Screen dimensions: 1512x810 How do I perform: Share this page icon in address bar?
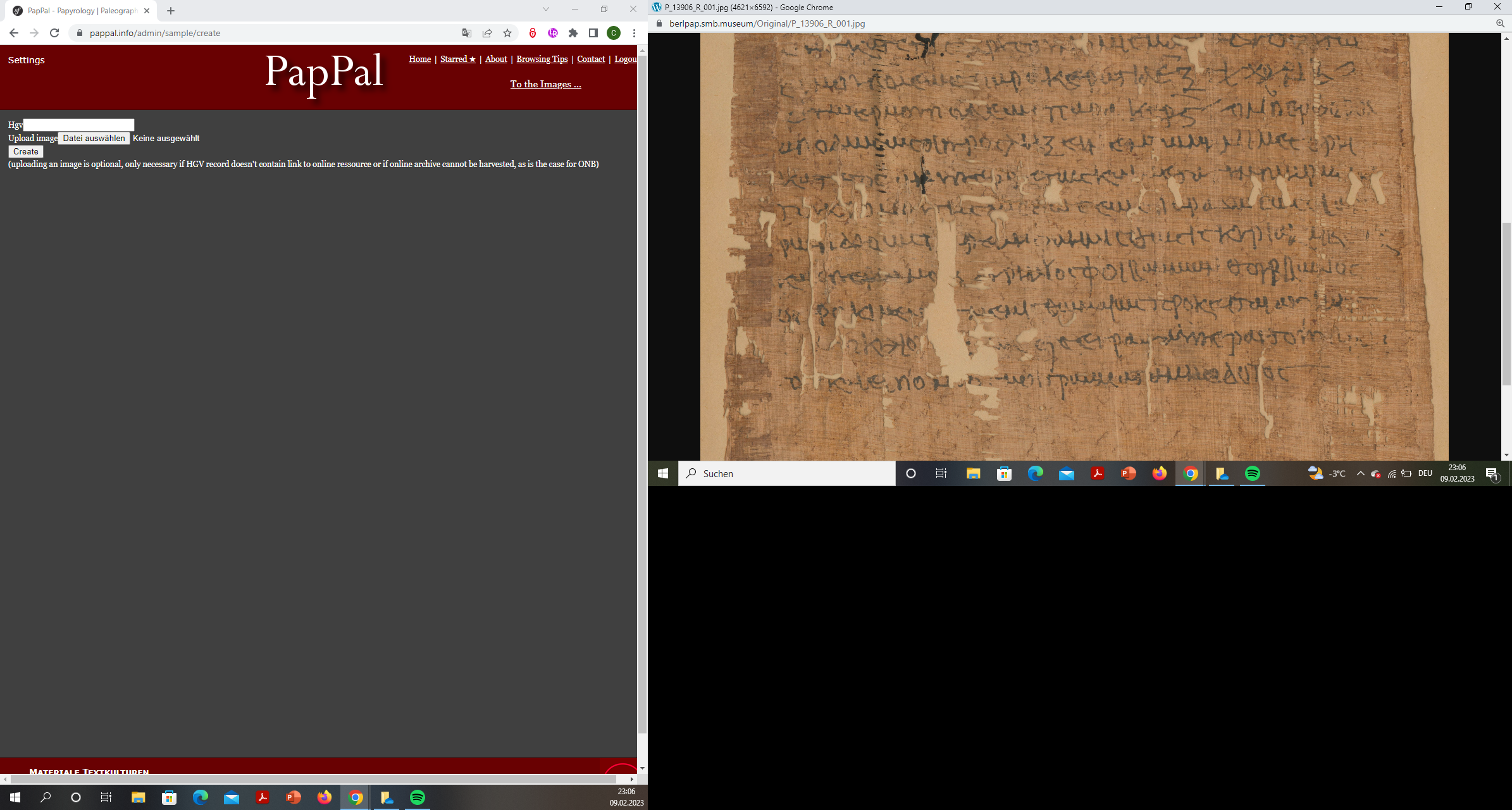487,33
